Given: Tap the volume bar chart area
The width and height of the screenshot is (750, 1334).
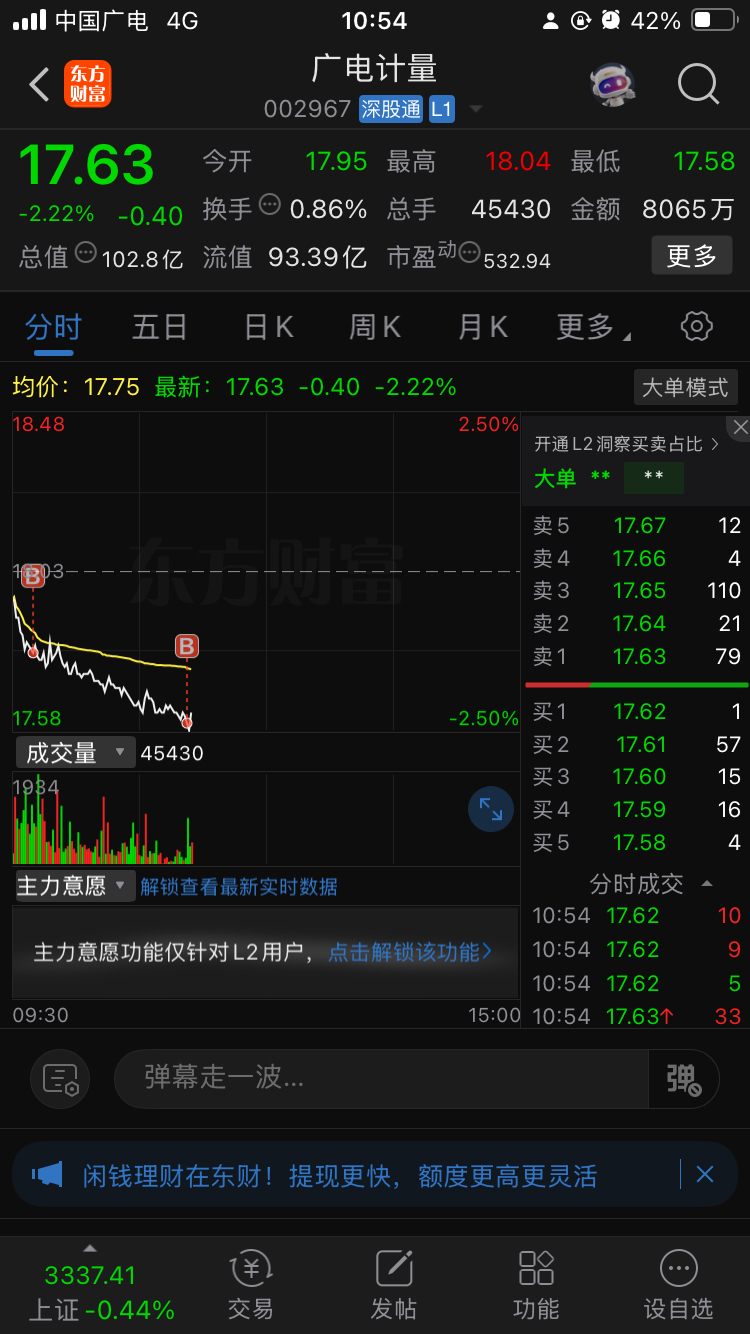Looking at the screenshot, I should coord(265,818).
